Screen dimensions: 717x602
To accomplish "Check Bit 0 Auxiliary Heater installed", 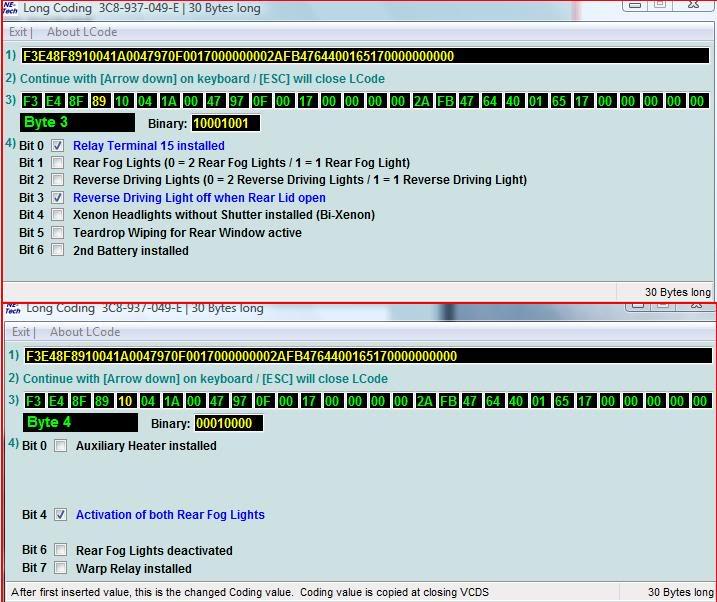I will pos(60,446).
